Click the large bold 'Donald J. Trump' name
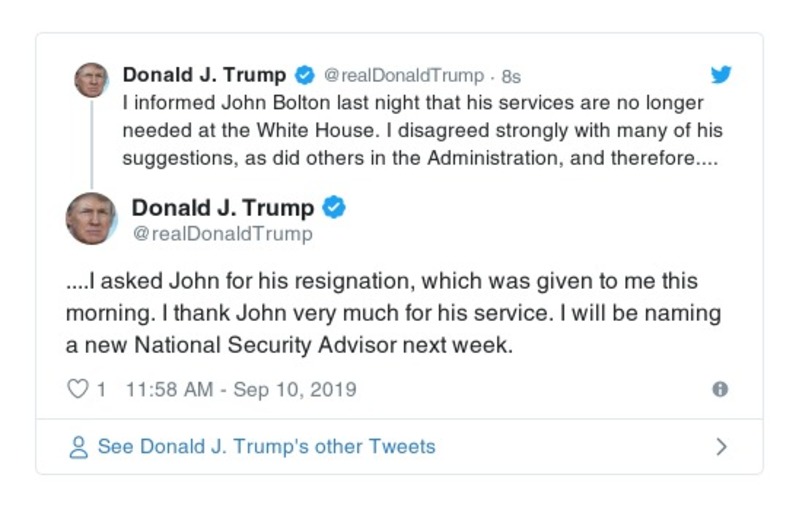The image size is (799, 513). (223, 208)
